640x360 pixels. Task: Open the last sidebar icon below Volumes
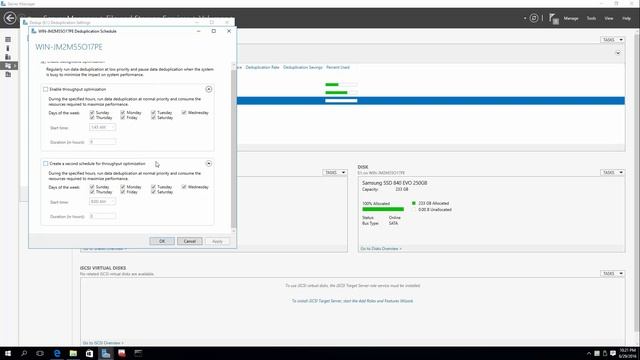click(x=8, y=74)
